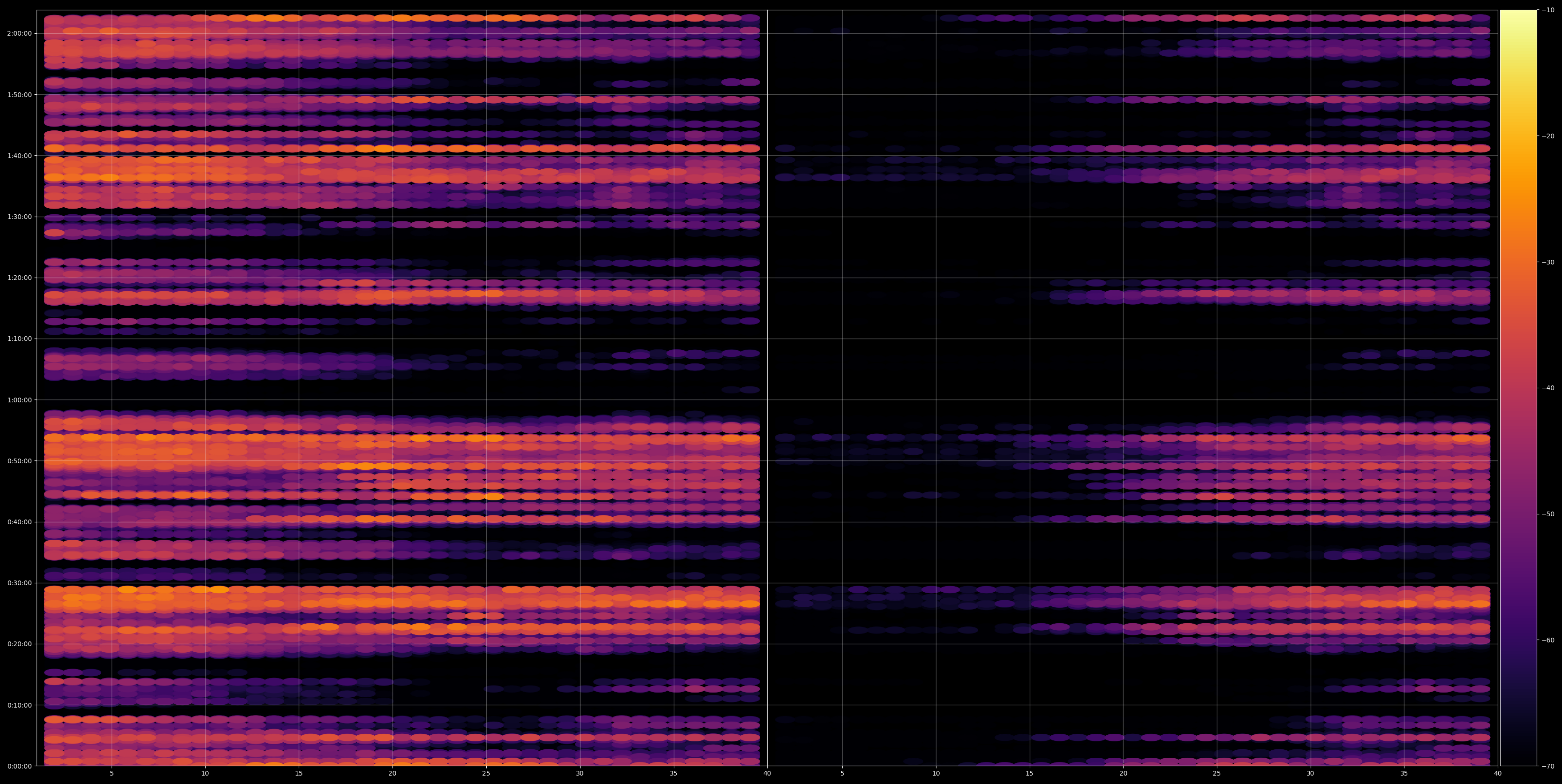Select x-axis label 20 under the right plot
The width and height of the screenshot is (1562, 784).
pos(1123,774)
